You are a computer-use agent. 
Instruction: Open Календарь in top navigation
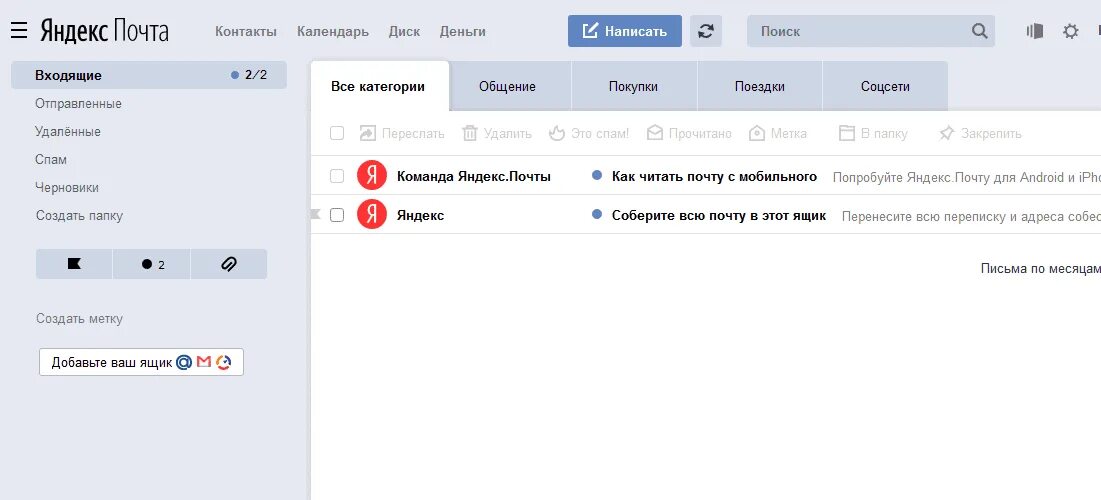tap(333, 32)
